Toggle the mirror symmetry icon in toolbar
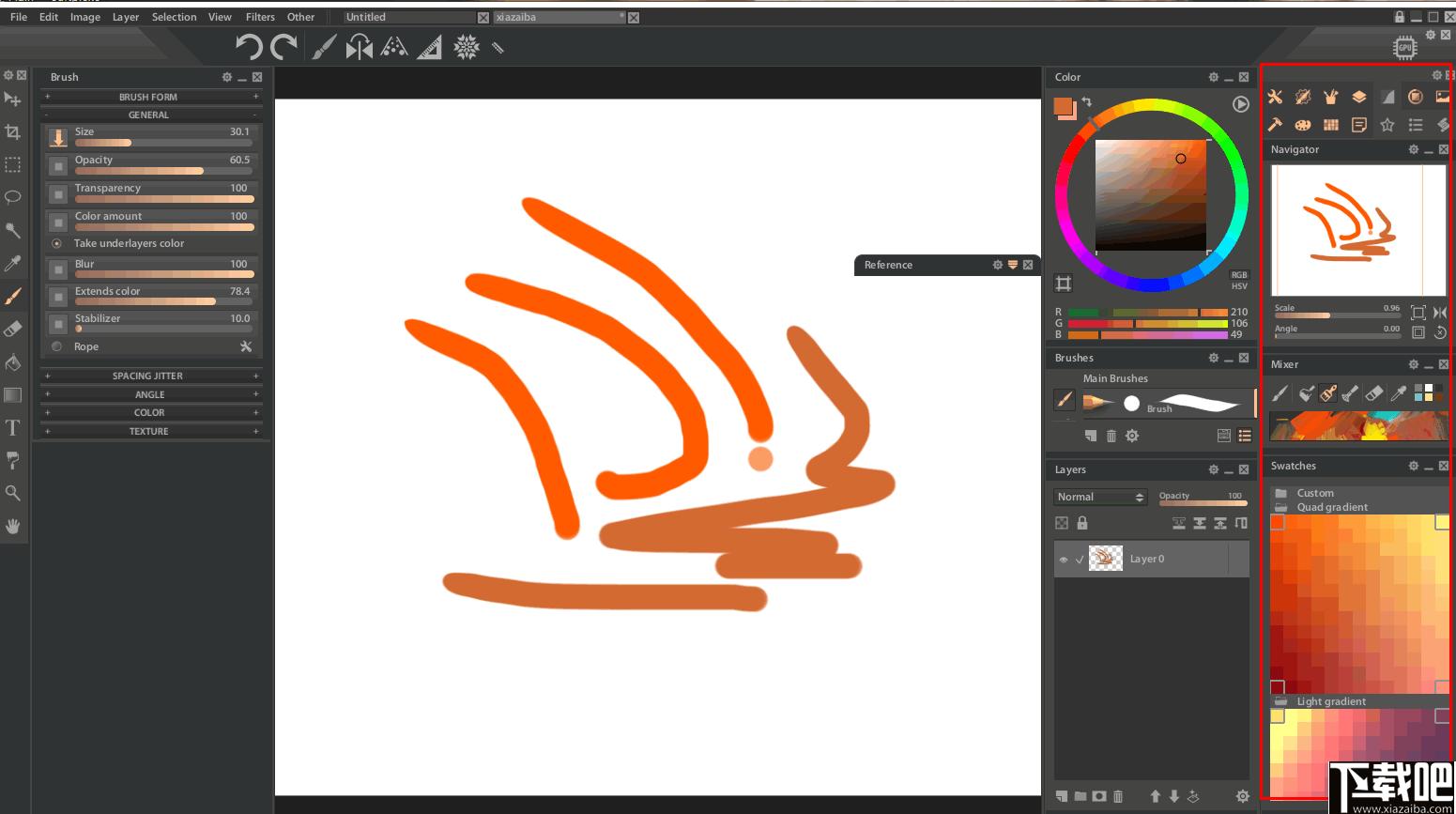 point(359,47)
